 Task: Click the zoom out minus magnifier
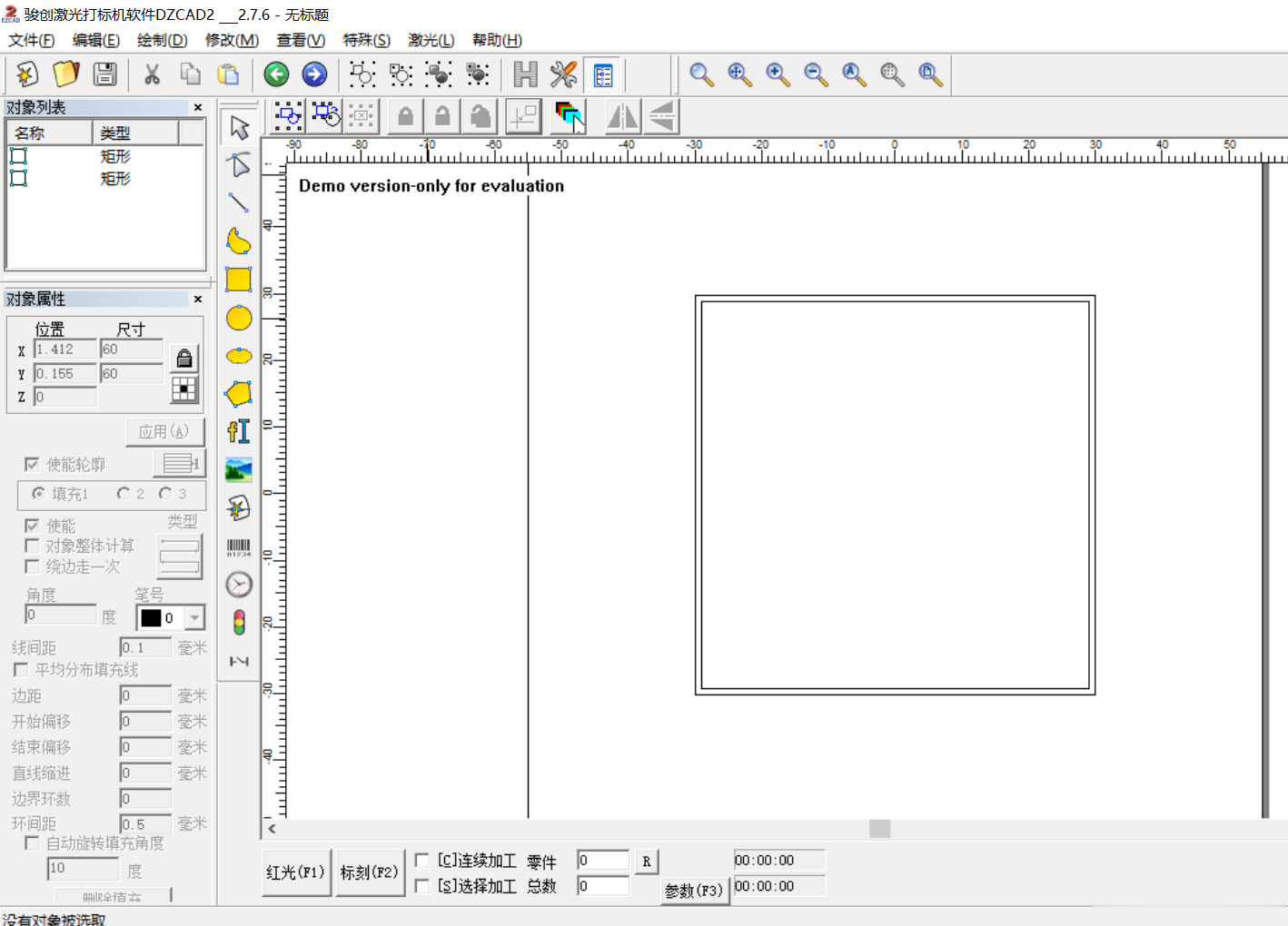[x=816, y=74]
